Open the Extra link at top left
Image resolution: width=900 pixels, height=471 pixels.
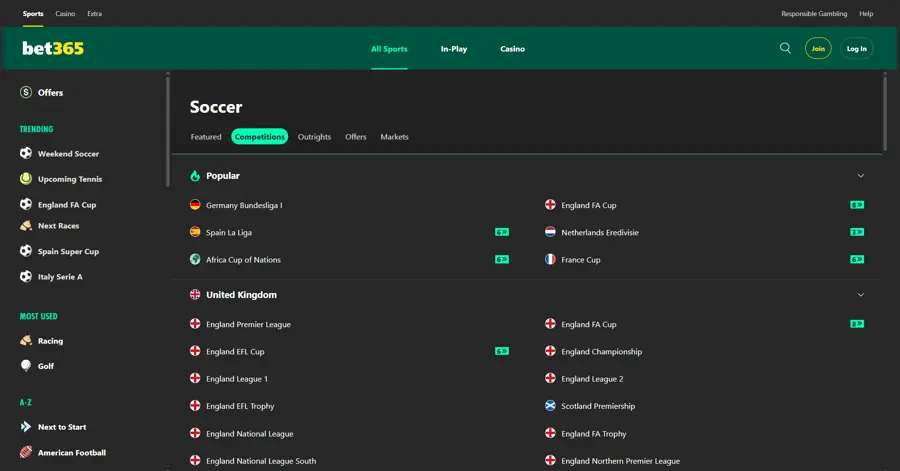click(x=94, y=13)
